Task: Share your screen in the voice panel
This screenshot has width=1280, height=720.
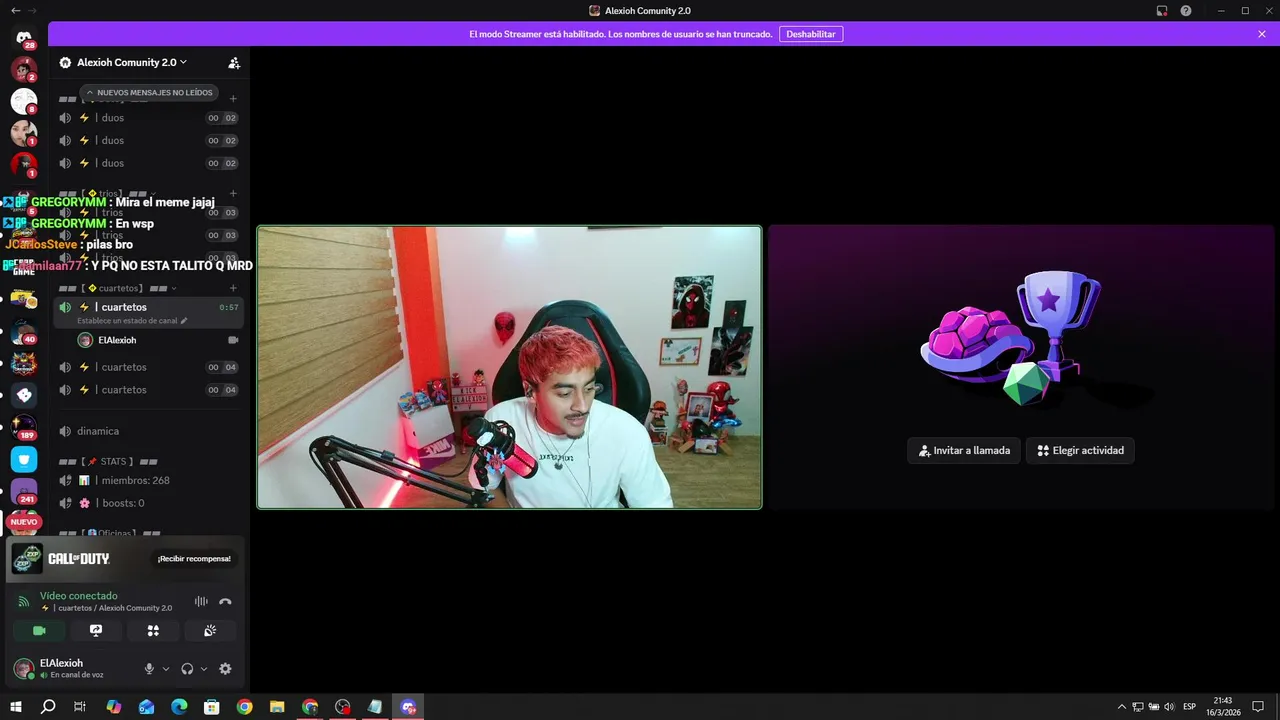Action: coord(96,630)
